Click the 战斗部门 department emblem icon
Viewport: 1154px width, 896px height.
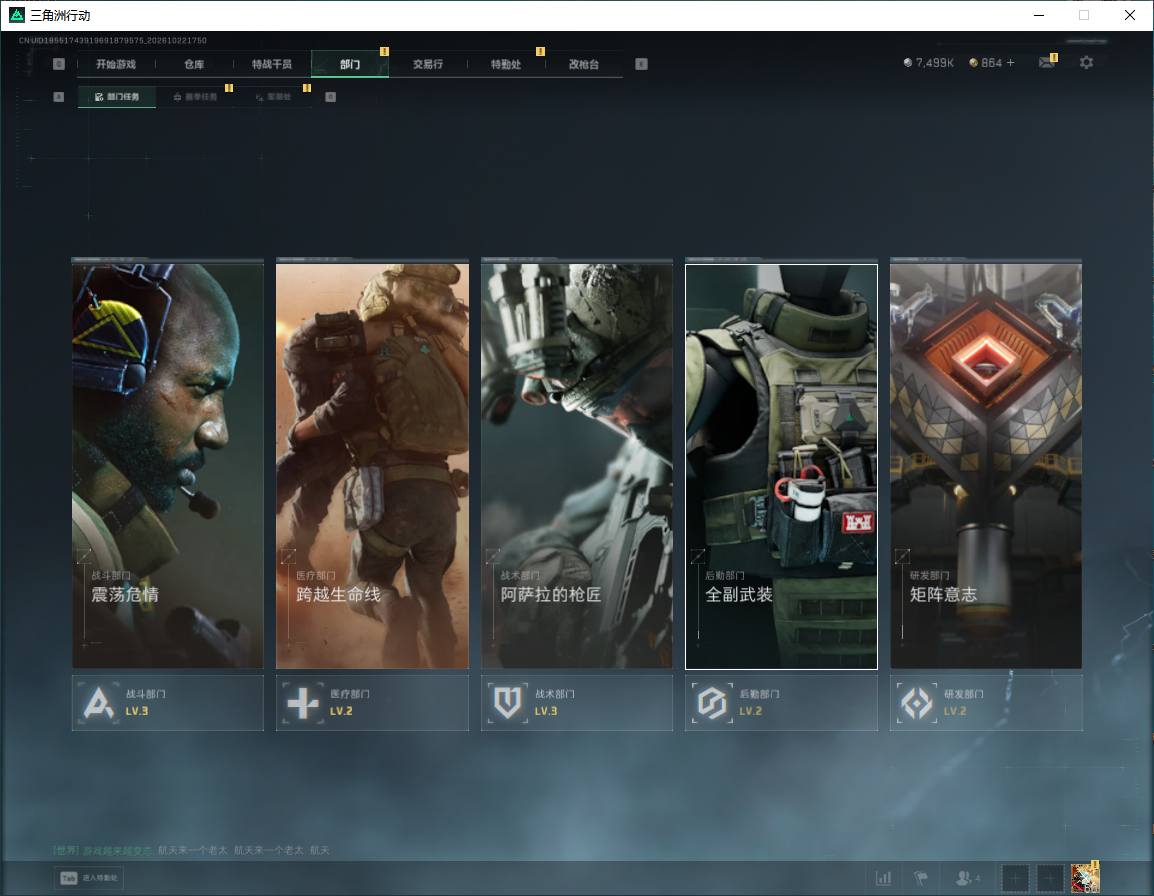pyautogui.click(x=99, y=702)
